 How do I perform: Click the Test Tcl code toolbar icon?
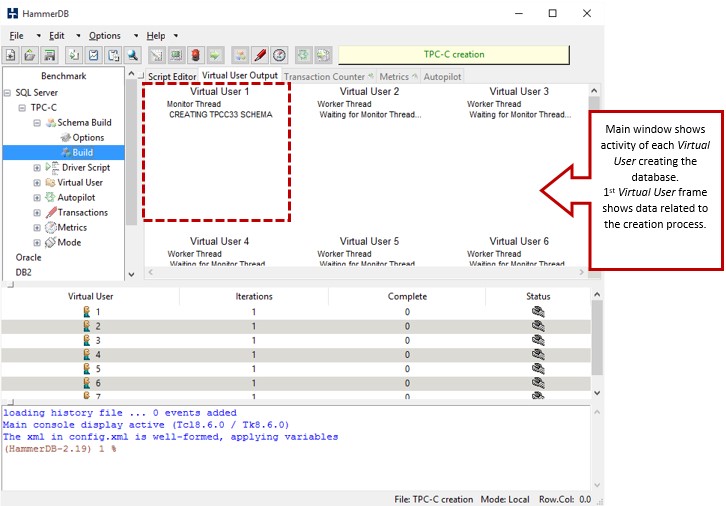(157, 55)
